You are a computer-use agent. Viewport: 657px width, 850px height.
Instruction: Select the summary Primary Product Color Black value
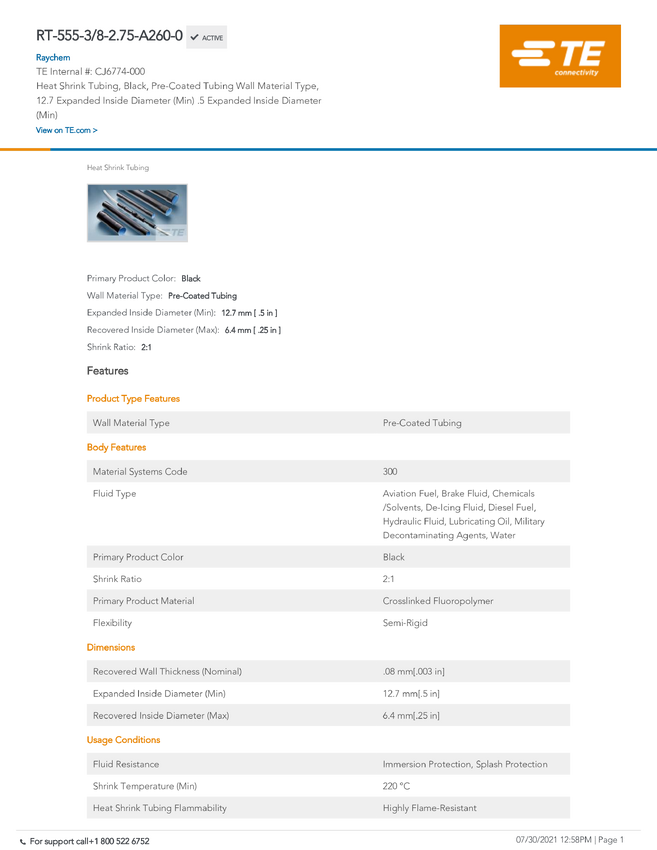click(191, 279)
